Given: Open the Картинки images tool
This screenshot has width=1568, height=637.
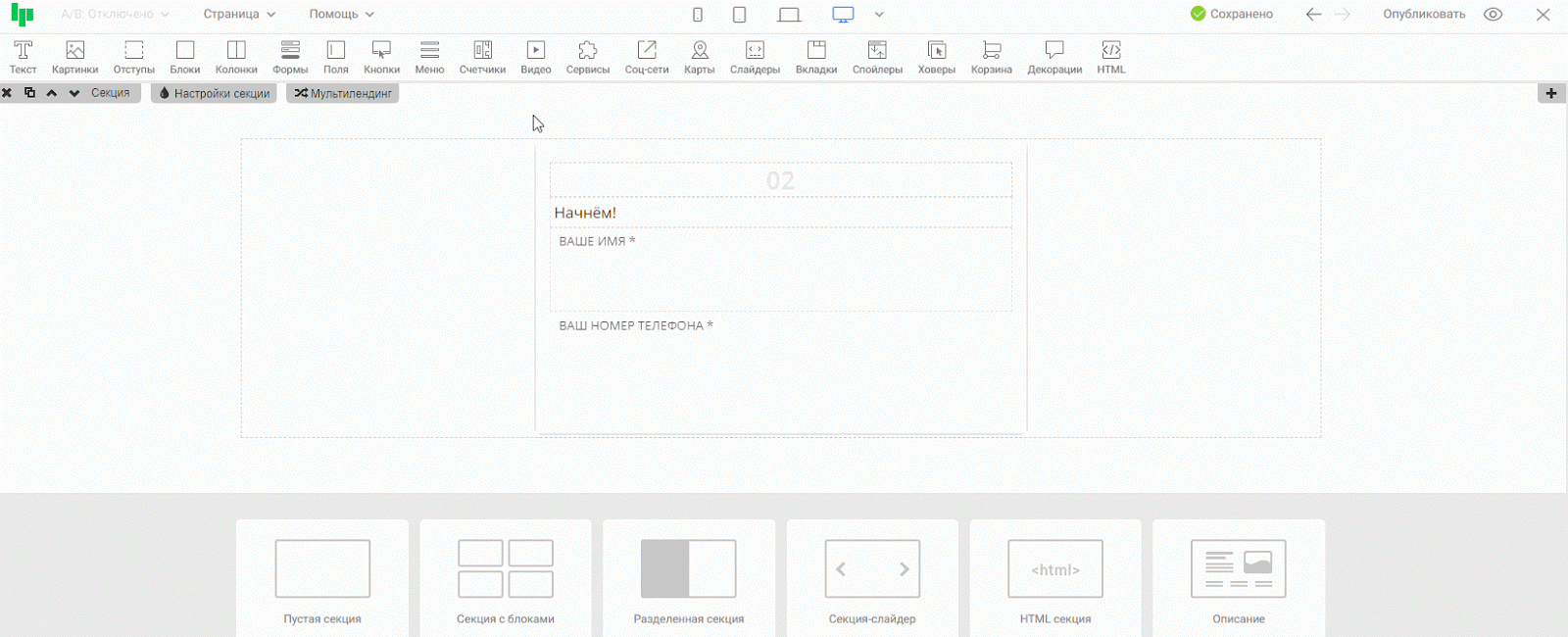Looking at the screenshot, I should pyautogui.click(x=74, y=57).
